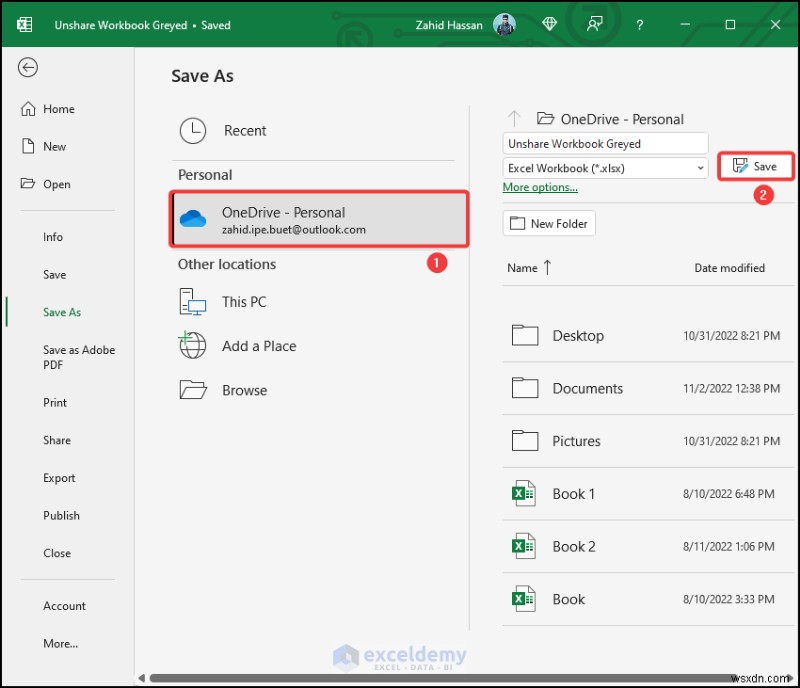The image size is (800, 688).
Task: Click the Add a Place globe icon
Action: pyautogui.click(x=192, y=345)
